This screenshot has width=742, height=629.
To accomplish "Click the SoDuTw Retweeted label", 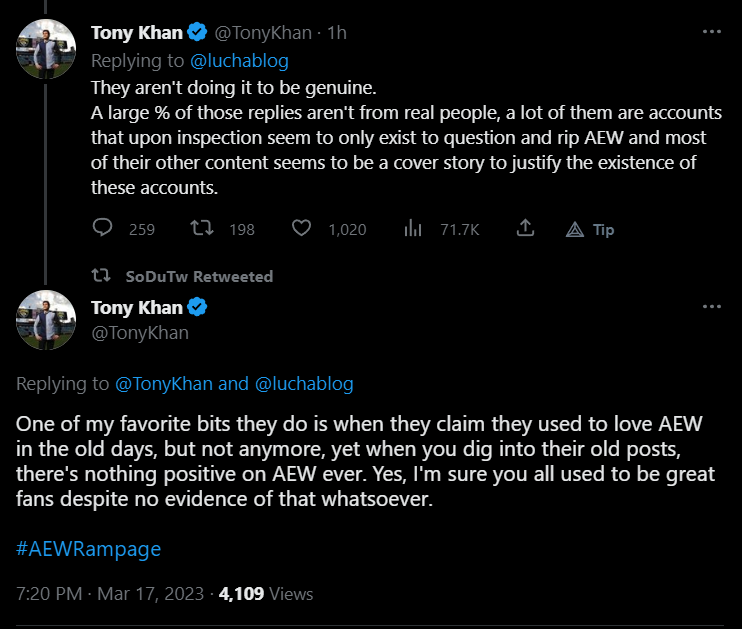I will [x=199, y=276].
